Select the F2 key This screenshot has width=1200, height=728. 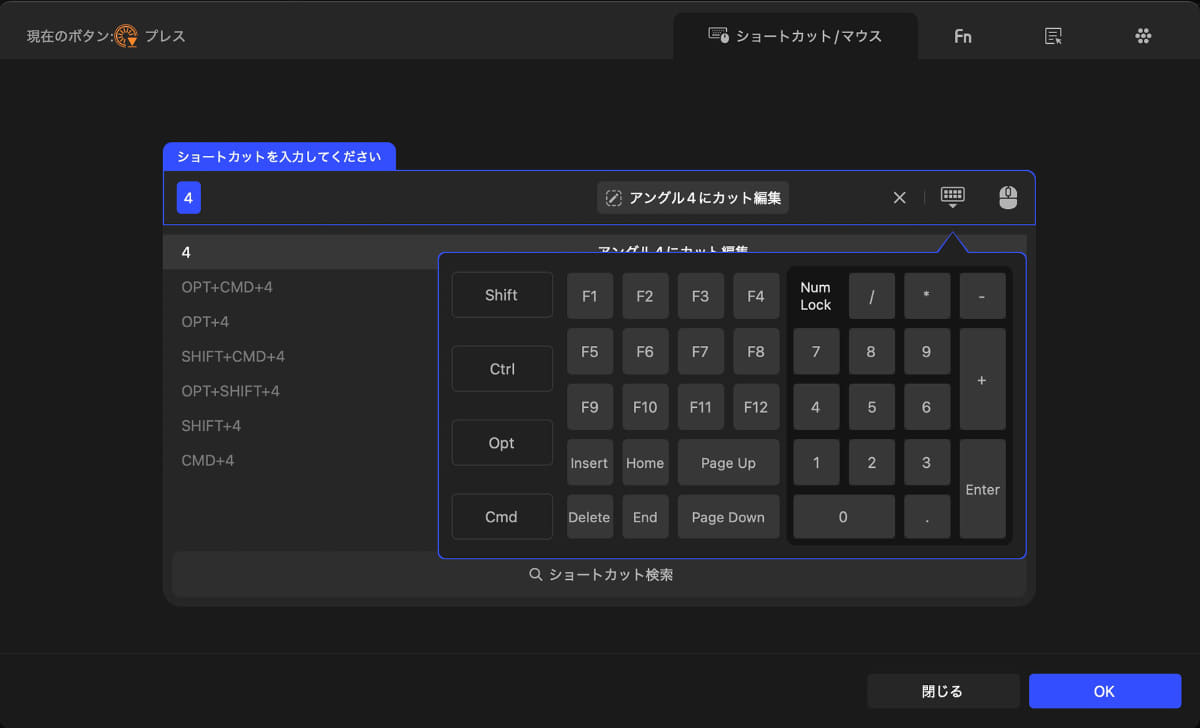645,296
